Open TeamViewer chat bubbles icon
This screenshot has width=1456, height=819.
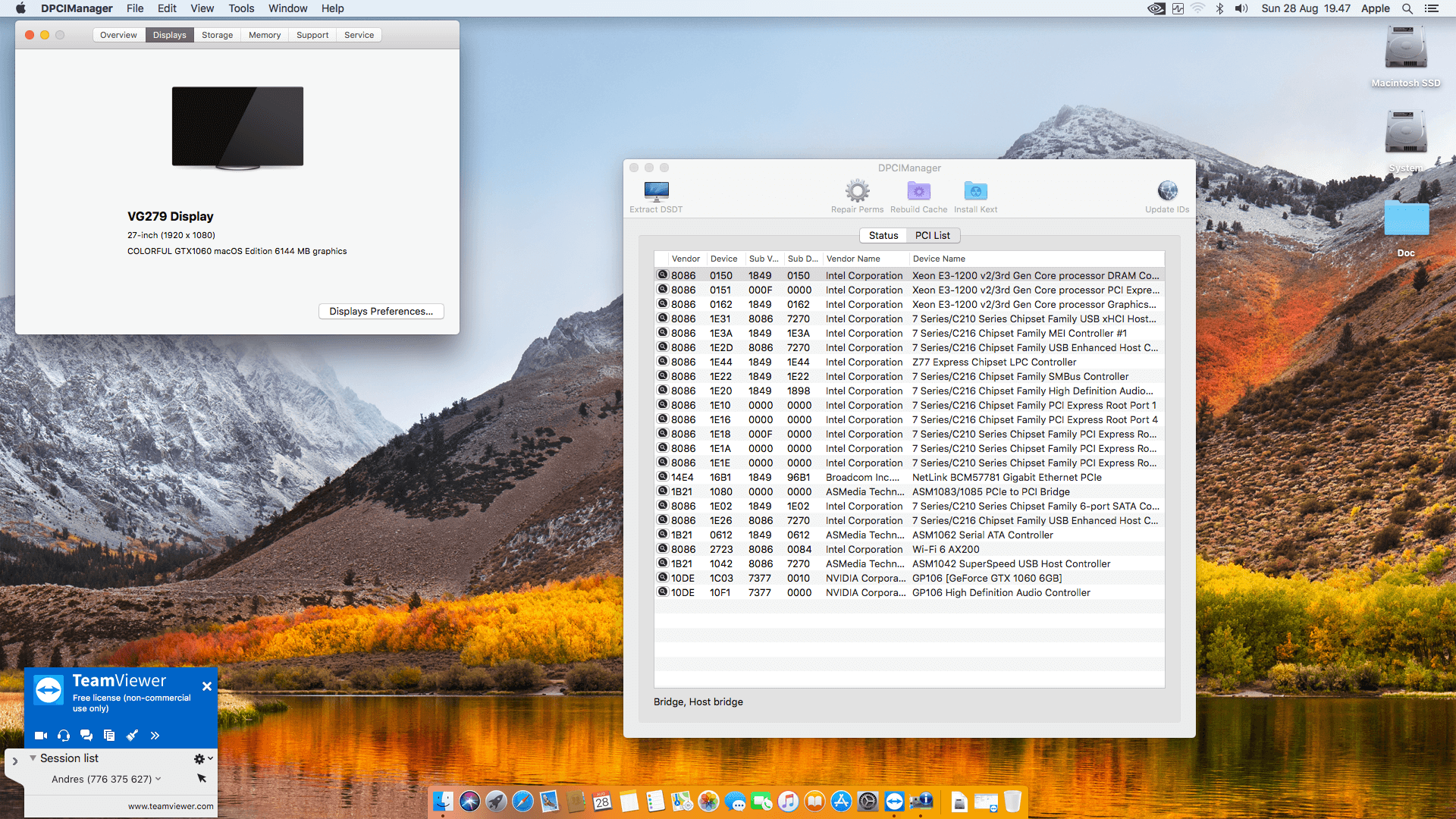point(86,736)
